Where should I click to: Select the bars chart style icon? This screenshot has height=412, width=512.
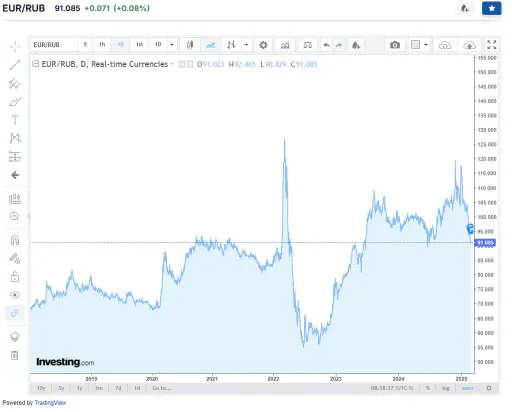point(231,45)
